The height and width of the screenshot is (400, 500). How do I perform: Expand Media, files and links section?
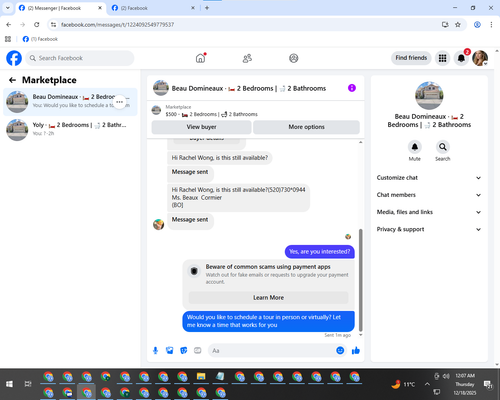(429, 212)
